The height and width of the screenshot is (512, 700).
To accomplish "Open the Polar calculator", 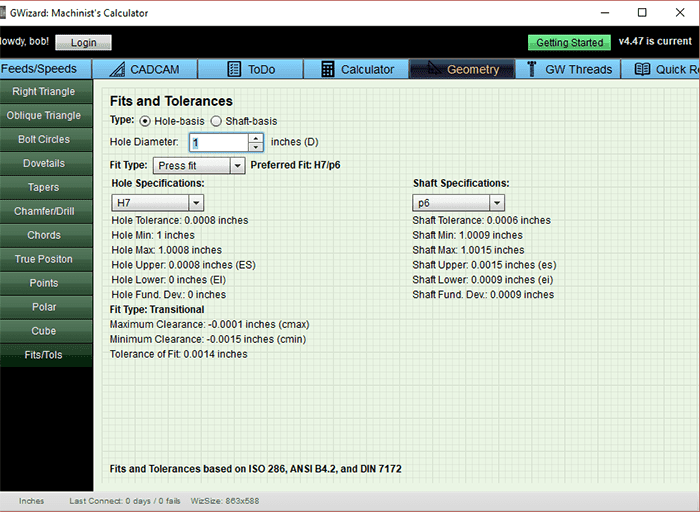I will [x=46, y=307].
